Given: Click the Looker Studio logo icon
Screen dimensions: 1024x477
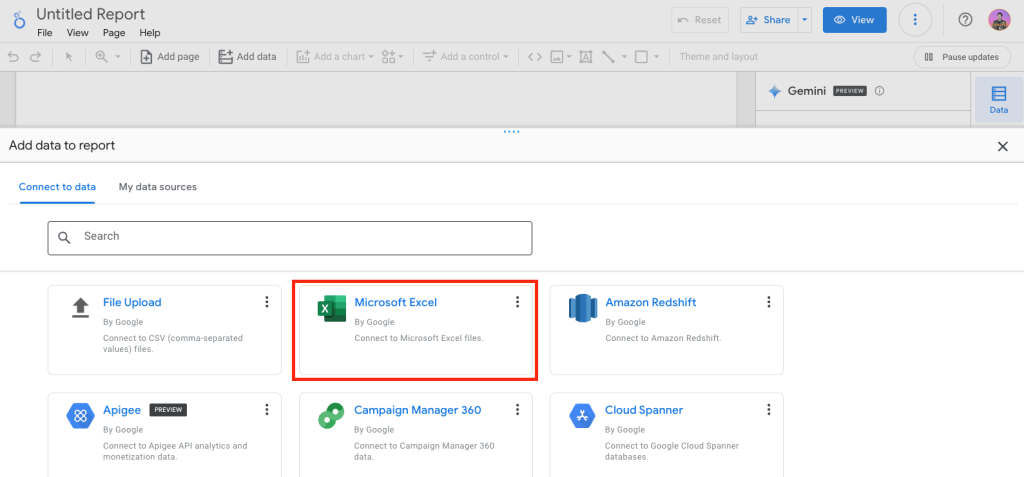Looking at the screenshot, I should point(19,20).
